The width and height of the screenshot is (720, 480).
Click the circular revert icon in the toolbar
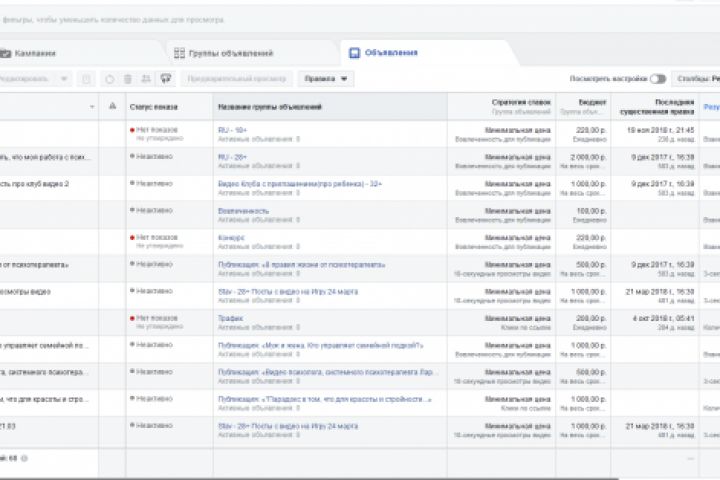coord(110,78)
